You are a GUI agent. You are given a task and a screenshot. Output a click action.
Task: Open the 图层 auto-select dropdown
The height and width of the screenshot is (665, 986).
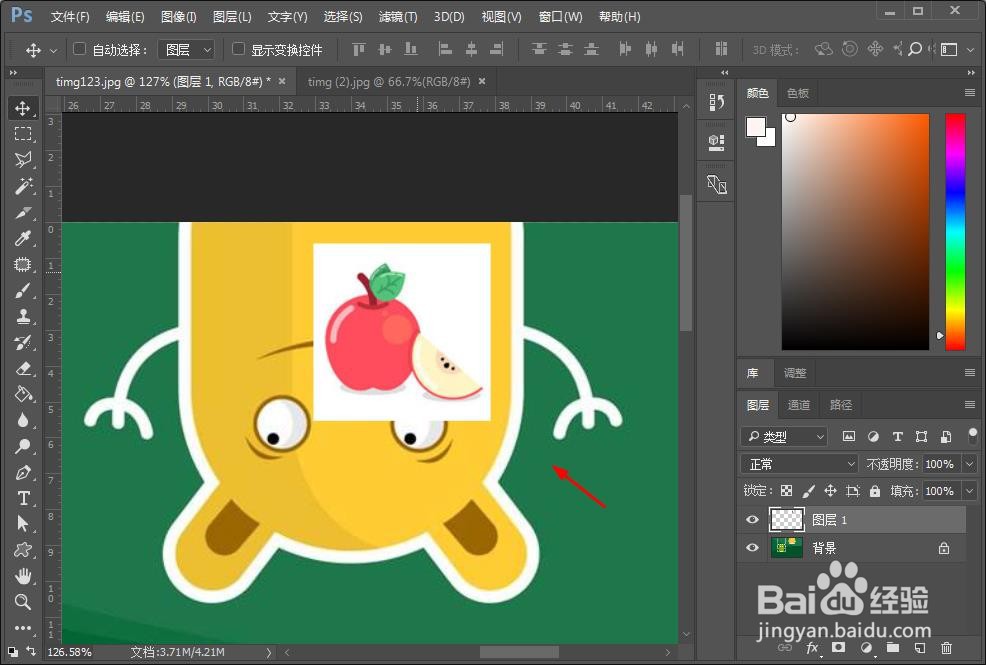[186, 50]
